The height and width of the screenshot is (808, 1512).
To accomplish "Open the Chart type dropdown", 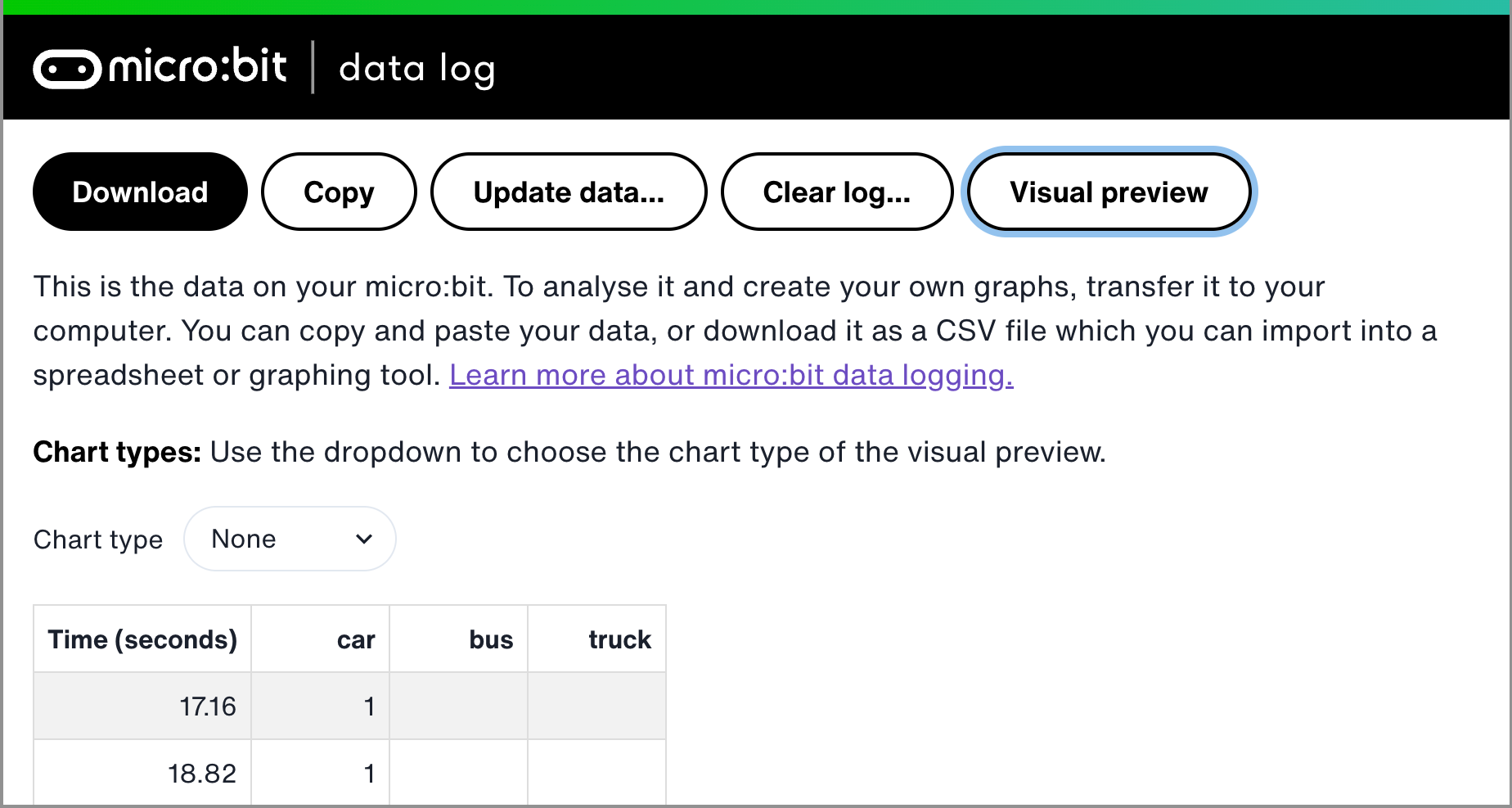I will pos(289,538).
